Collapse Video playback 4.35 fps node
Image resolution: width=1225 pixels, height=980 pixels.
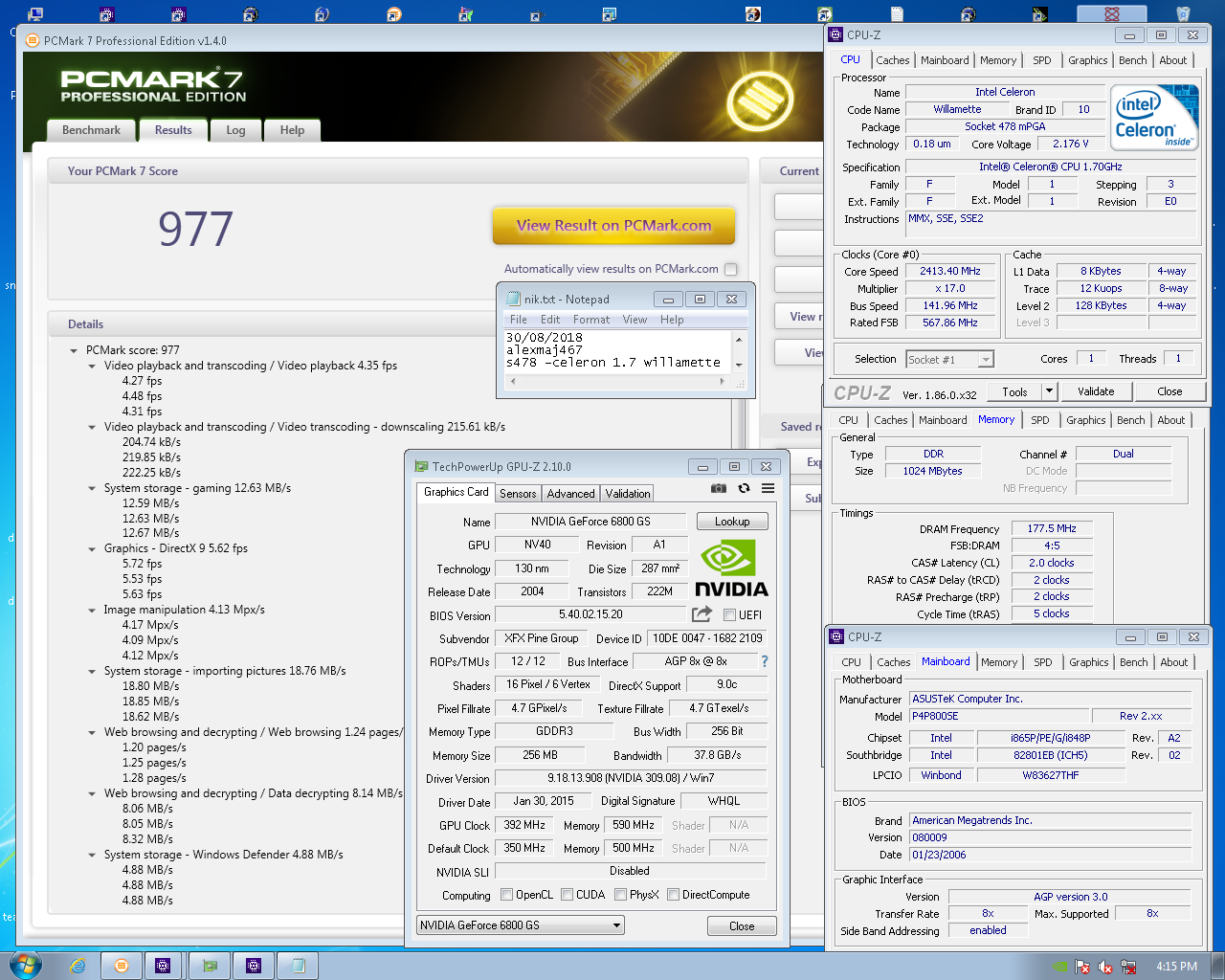point(92,366)
